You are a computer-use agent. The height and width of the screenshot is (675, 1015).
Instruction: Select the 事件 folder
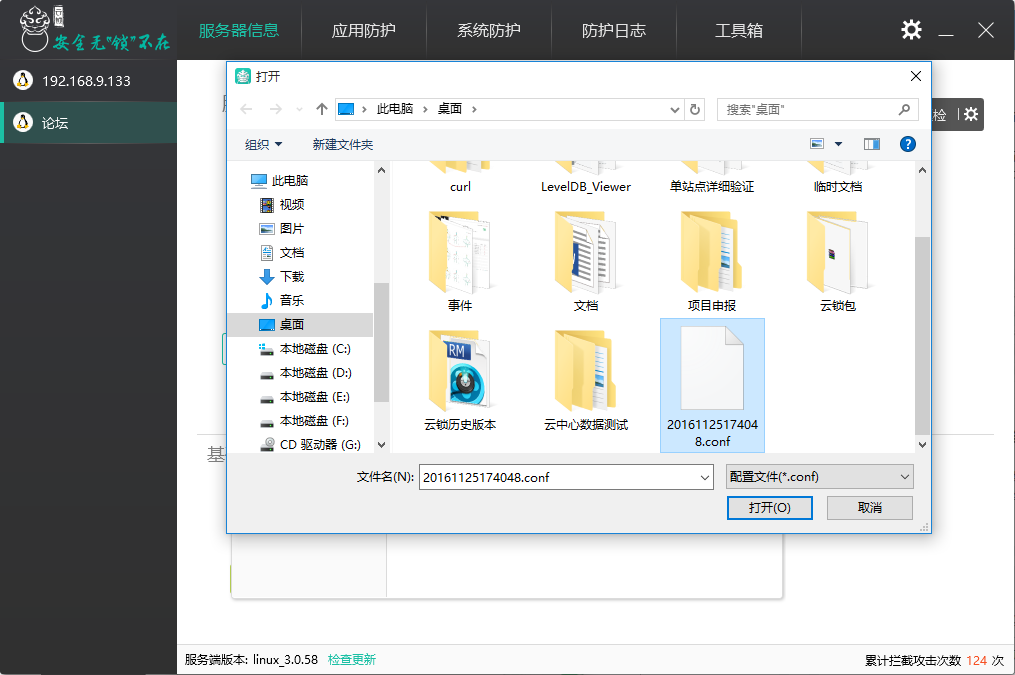click(460, 261)
